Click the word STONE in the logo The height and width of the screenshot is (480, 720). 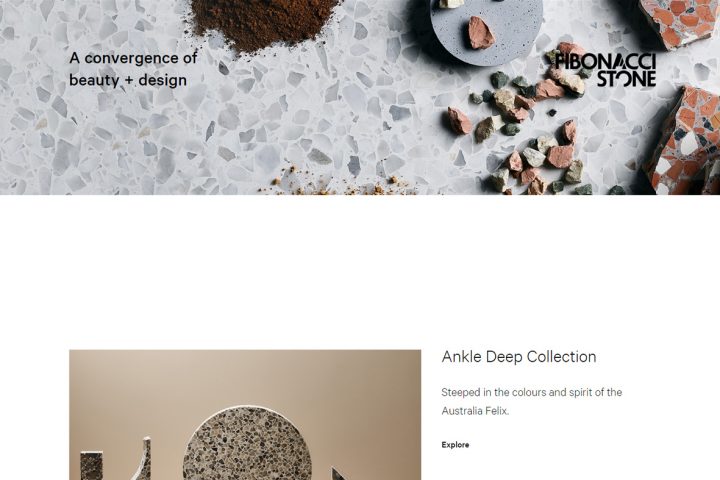click(x=626, y=79)
